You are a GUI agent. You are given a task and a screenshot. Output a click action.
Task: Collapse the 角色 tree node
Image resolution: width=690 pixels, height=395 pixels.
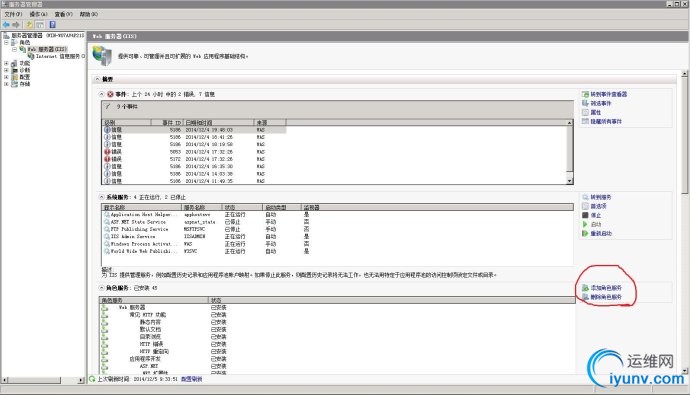point(6,43)
